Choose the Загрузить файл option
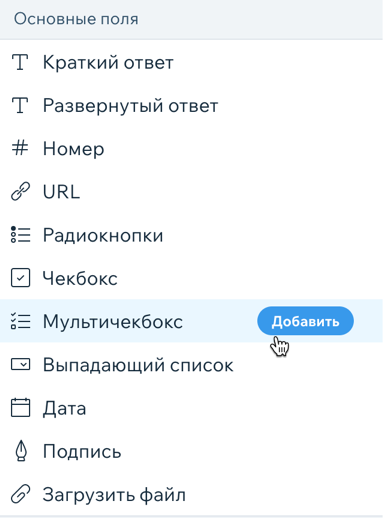Image resolution: width=384 pixels, height=518 pixels. (192, 494)
